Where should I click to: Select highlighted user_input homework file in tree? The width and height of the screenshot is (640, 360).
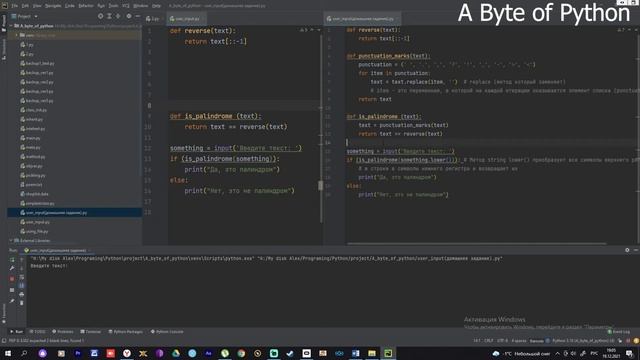75,213
